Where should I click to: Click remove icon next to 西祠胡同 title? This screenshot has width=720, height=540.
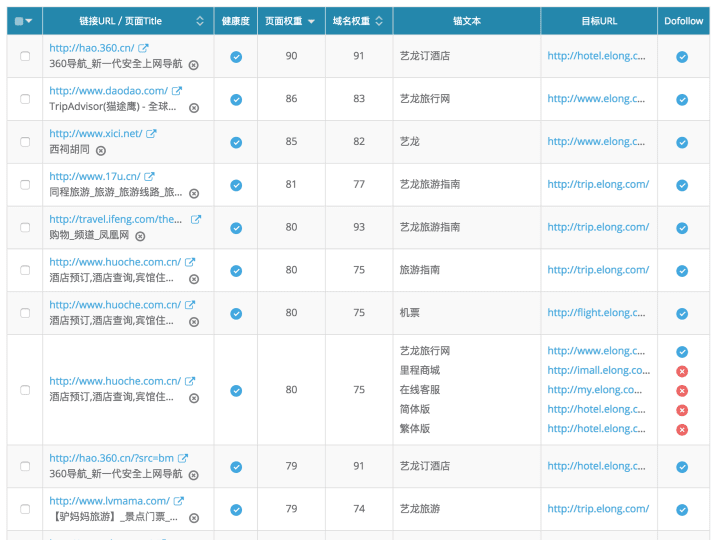tap(101, 151)
